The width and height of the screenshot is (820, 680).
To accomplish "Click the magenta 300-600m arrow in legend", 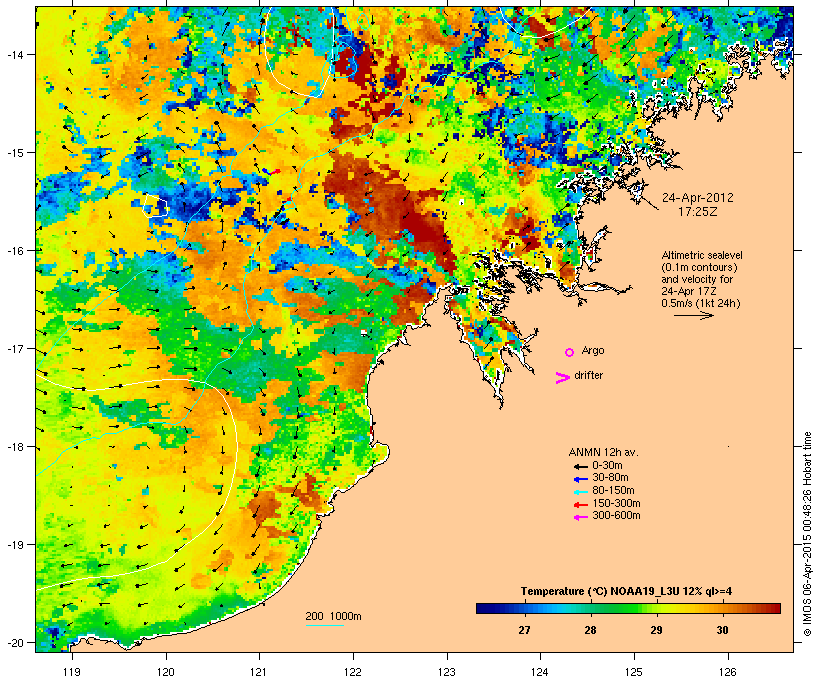I will coord(581,517).
